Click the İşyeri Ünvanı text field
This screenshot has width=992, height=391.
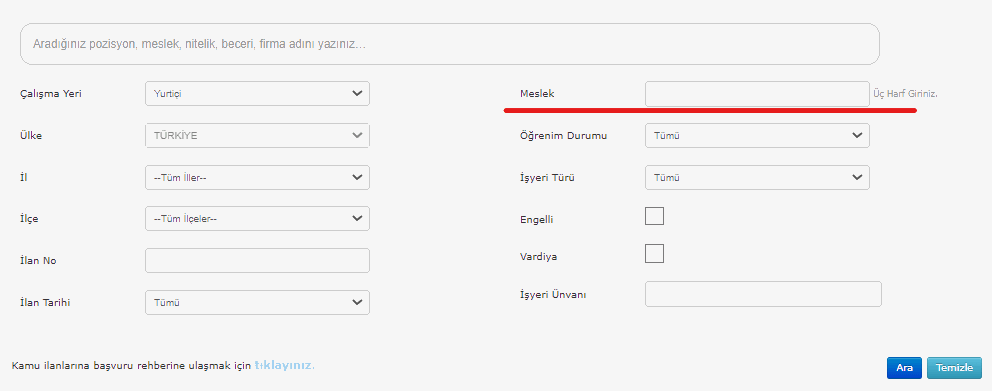763,294
